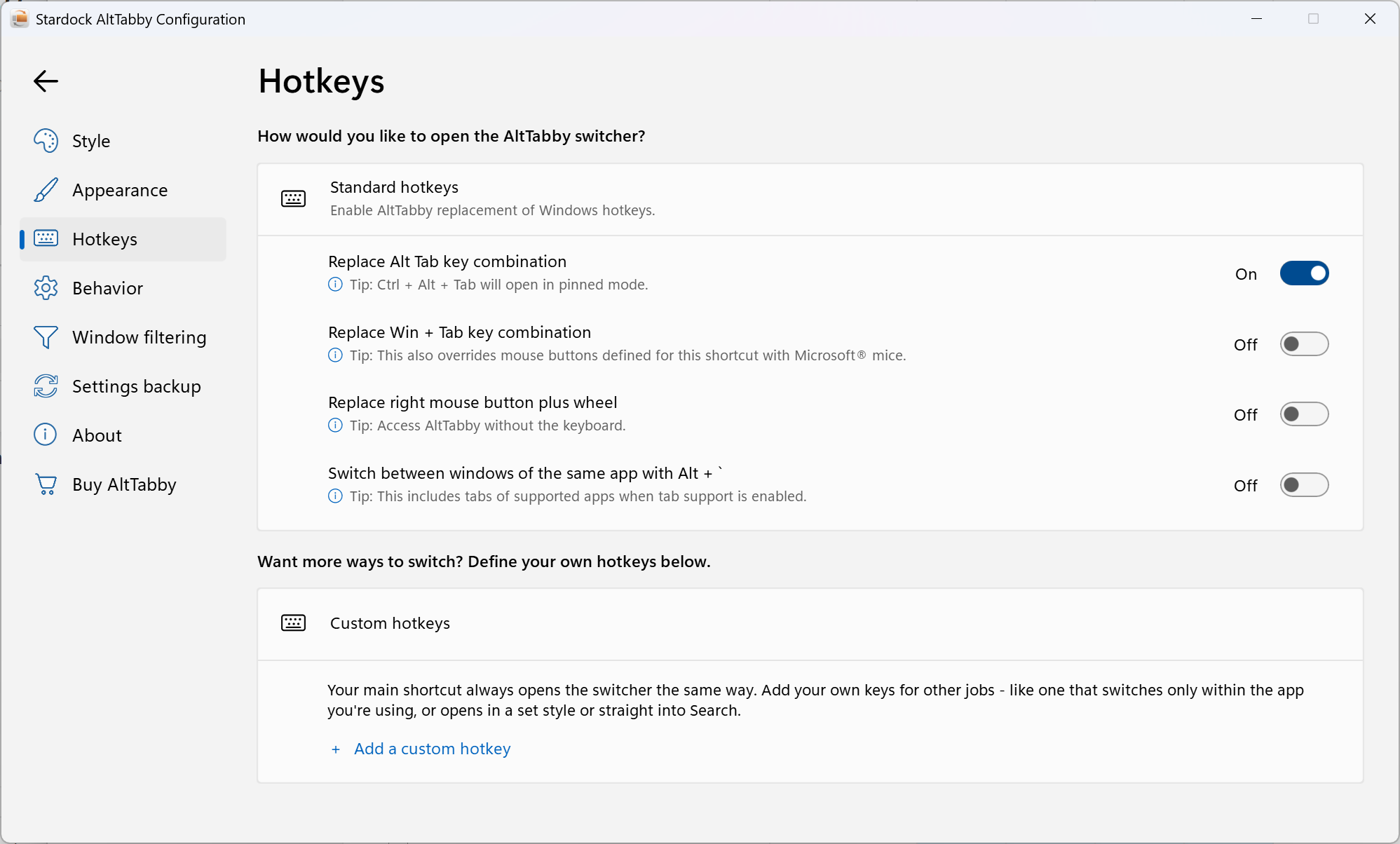The width and height of the screenshot is (1400, 844).
Task: Click 'Switch between windows of the same app' label
Action: click(525, 473)
